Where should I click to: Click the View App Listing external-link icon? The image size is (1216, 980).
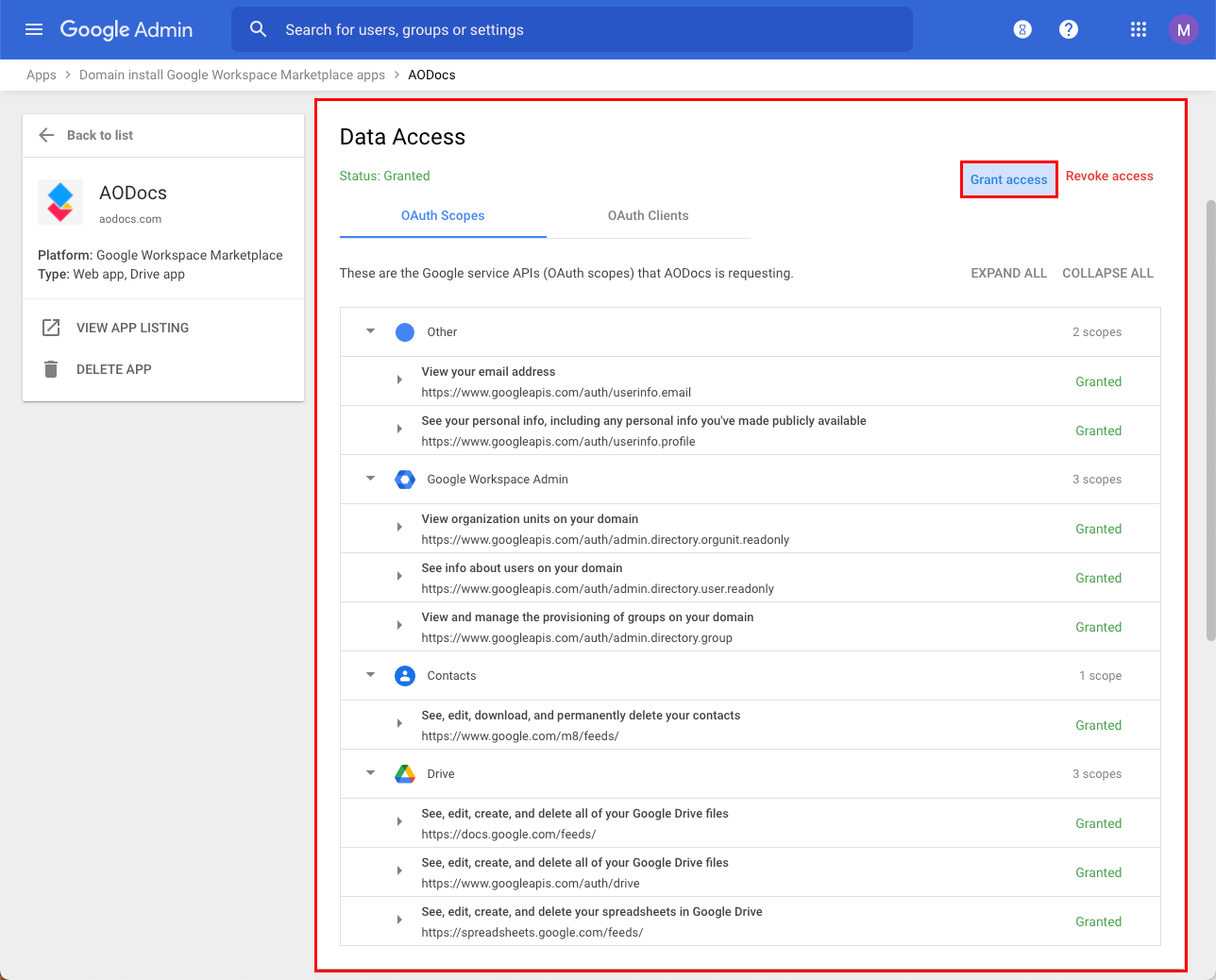tap(51, 328)
